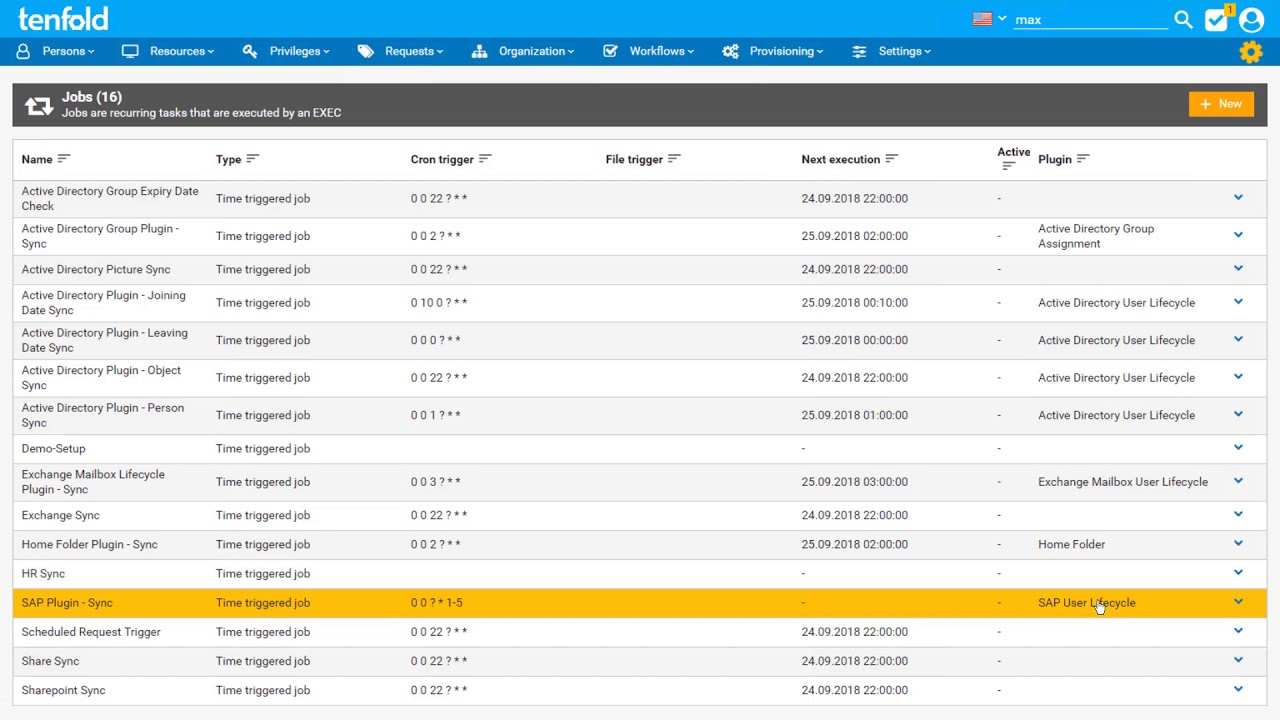The width and height of the screenshot is (1280, 720).
Task: Open the Privileges menu
Action: (286, 51)
